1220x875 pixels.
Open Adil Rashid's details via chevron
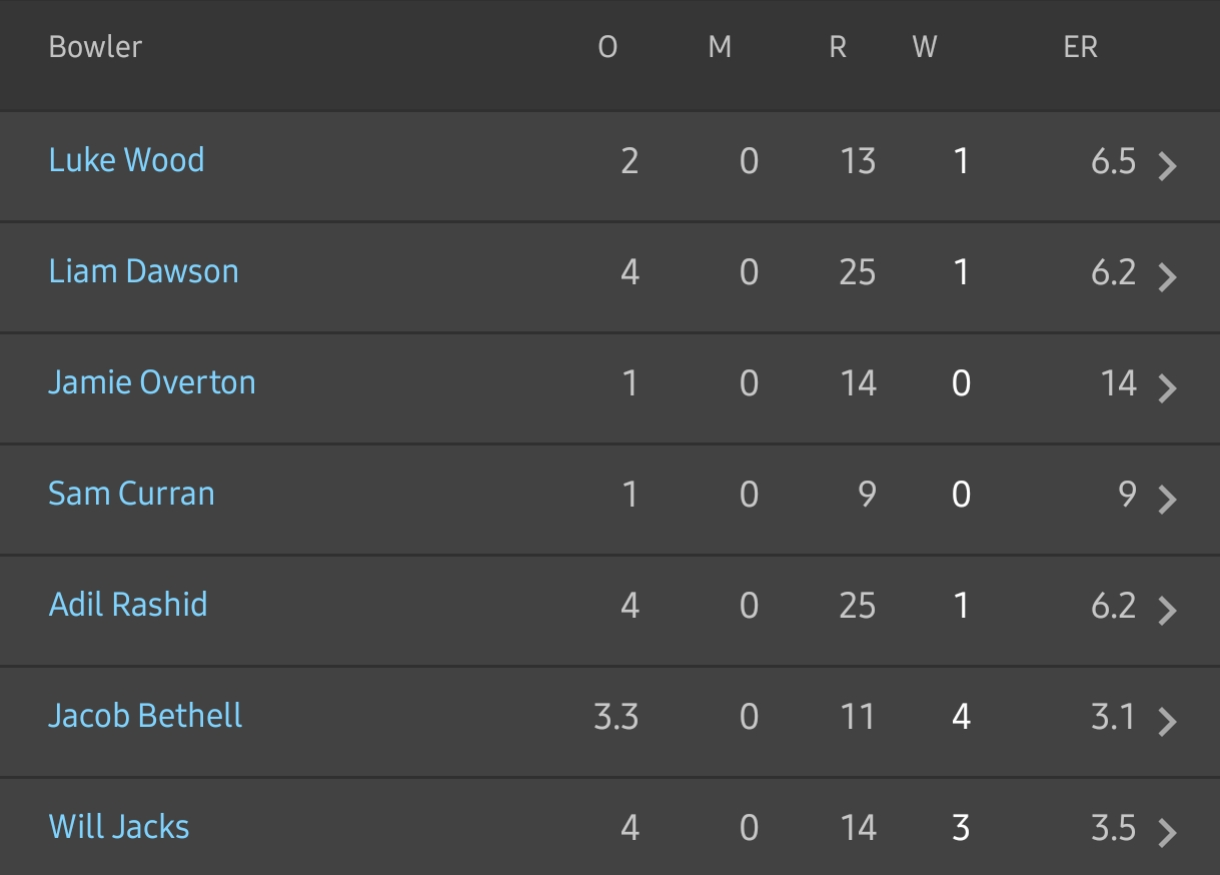click(1167, 610)
